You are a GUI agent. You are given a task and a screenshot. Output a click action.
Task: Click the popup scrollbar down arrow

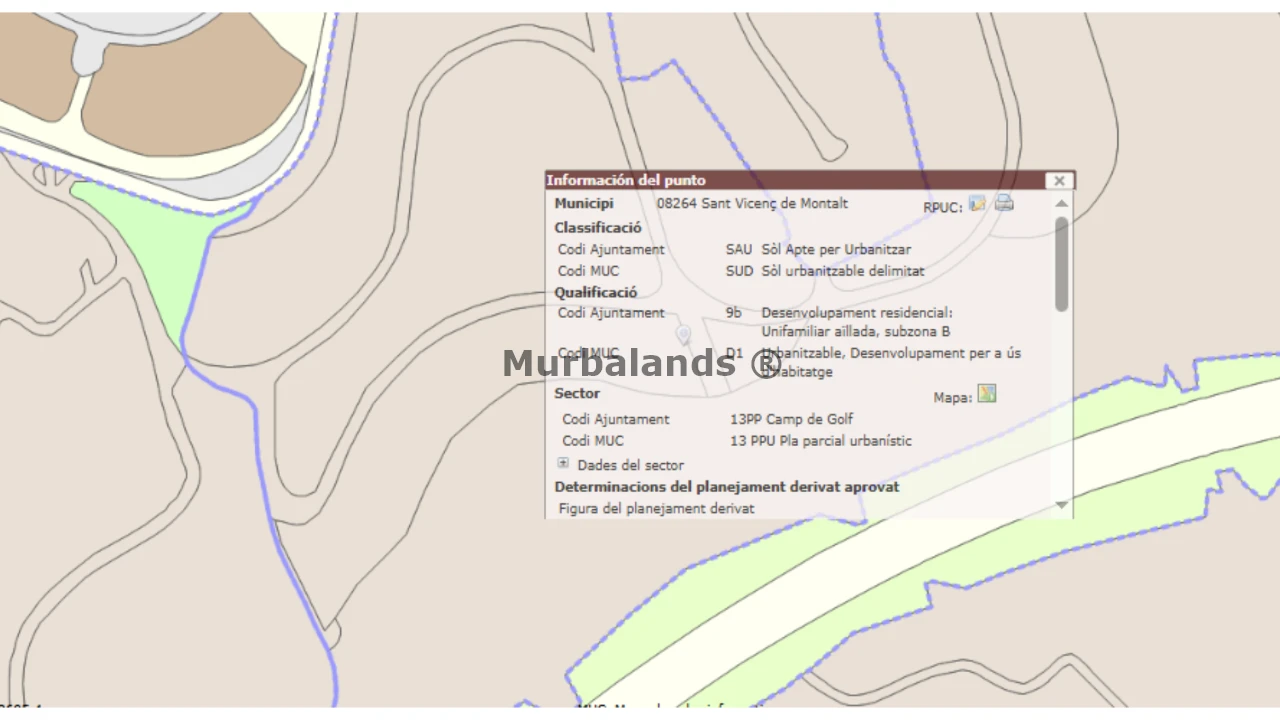[x=1062, y=505]
